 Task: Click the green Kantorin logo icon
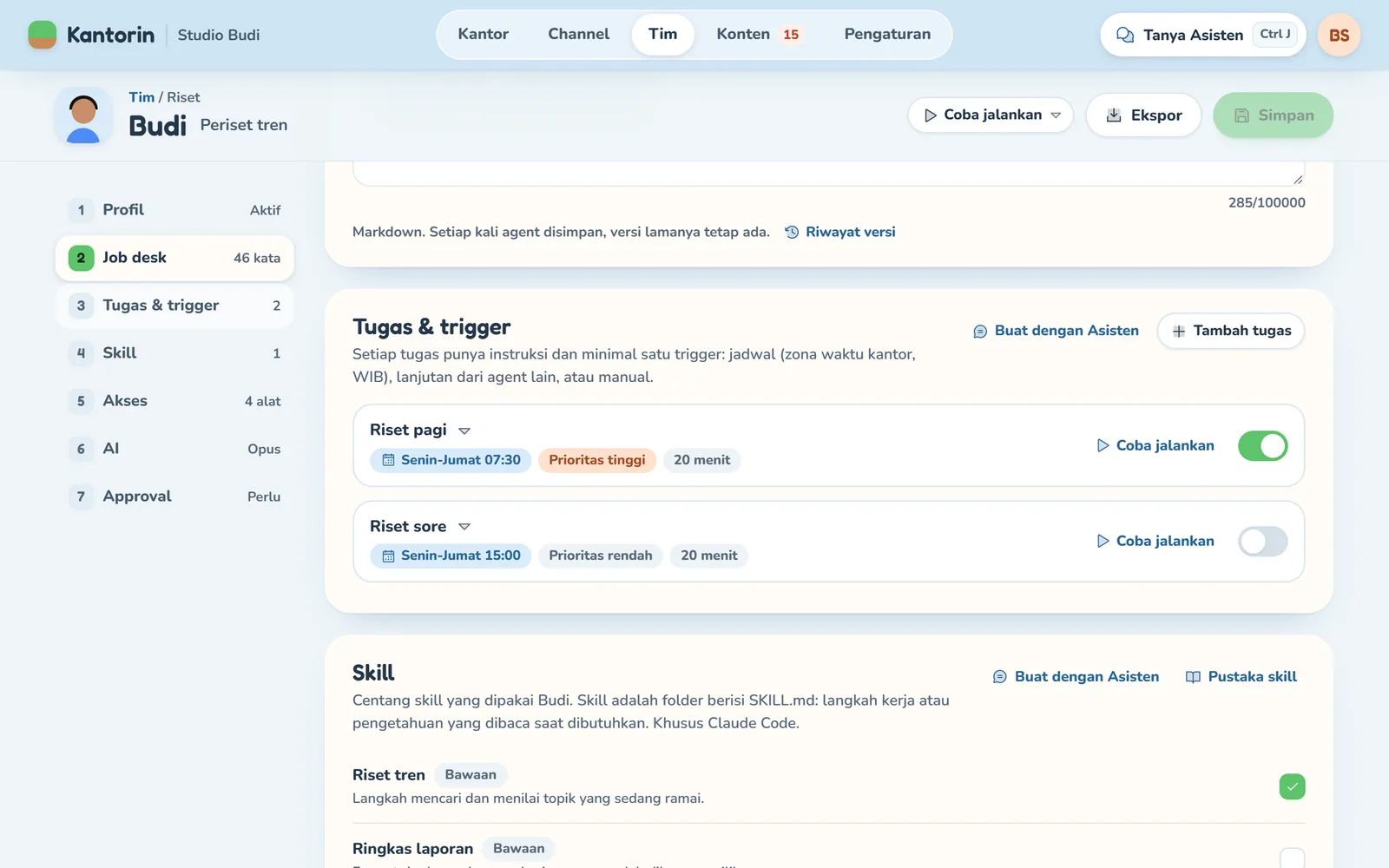42,35
